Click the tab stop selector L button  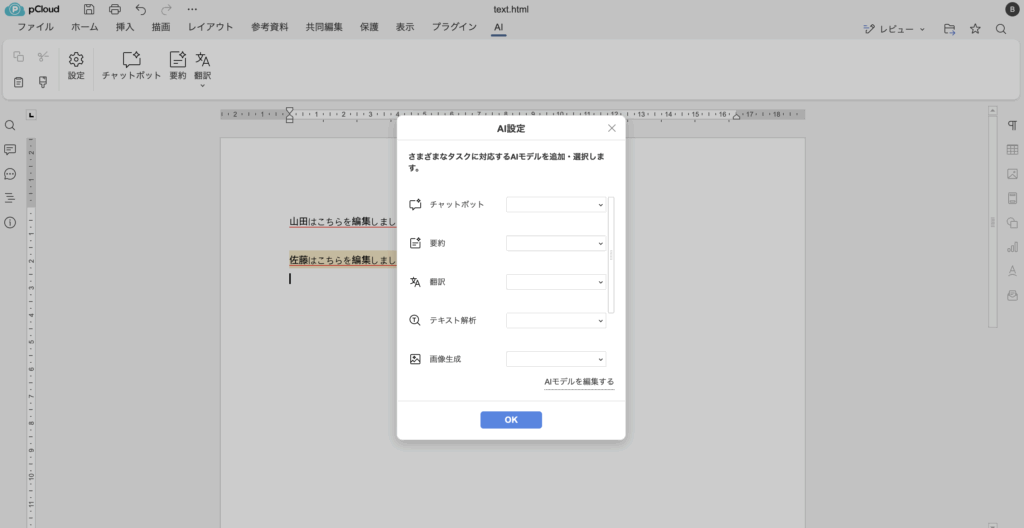click(31, 115)
